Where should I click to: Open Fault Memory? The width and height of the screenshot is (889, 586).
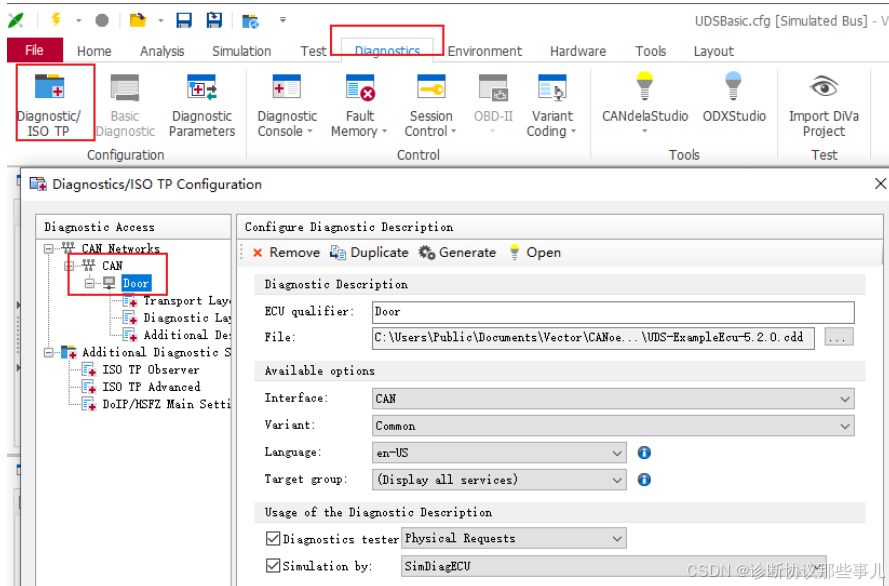click(359, 105)
